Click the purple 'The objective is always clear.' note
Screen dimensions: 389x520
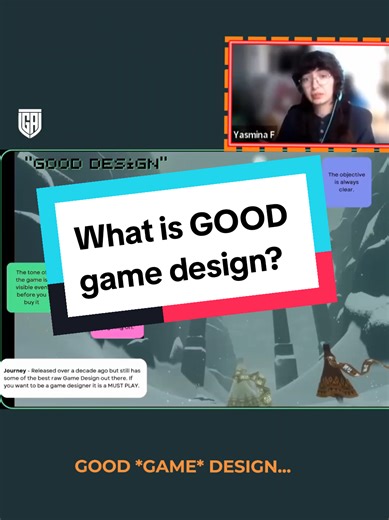coord(347,182)
